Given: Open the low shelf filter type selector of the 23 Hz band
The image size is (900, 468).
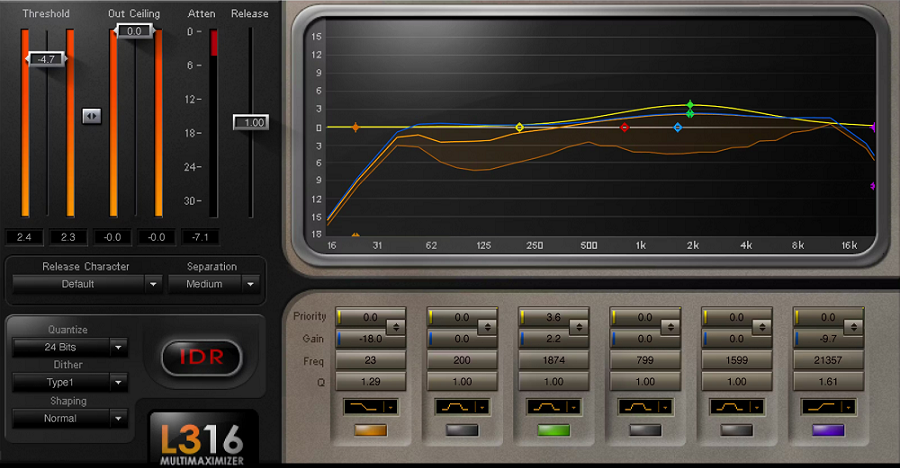Looking at the screenshot, I should pyautogui.click(x=370, y=407).
